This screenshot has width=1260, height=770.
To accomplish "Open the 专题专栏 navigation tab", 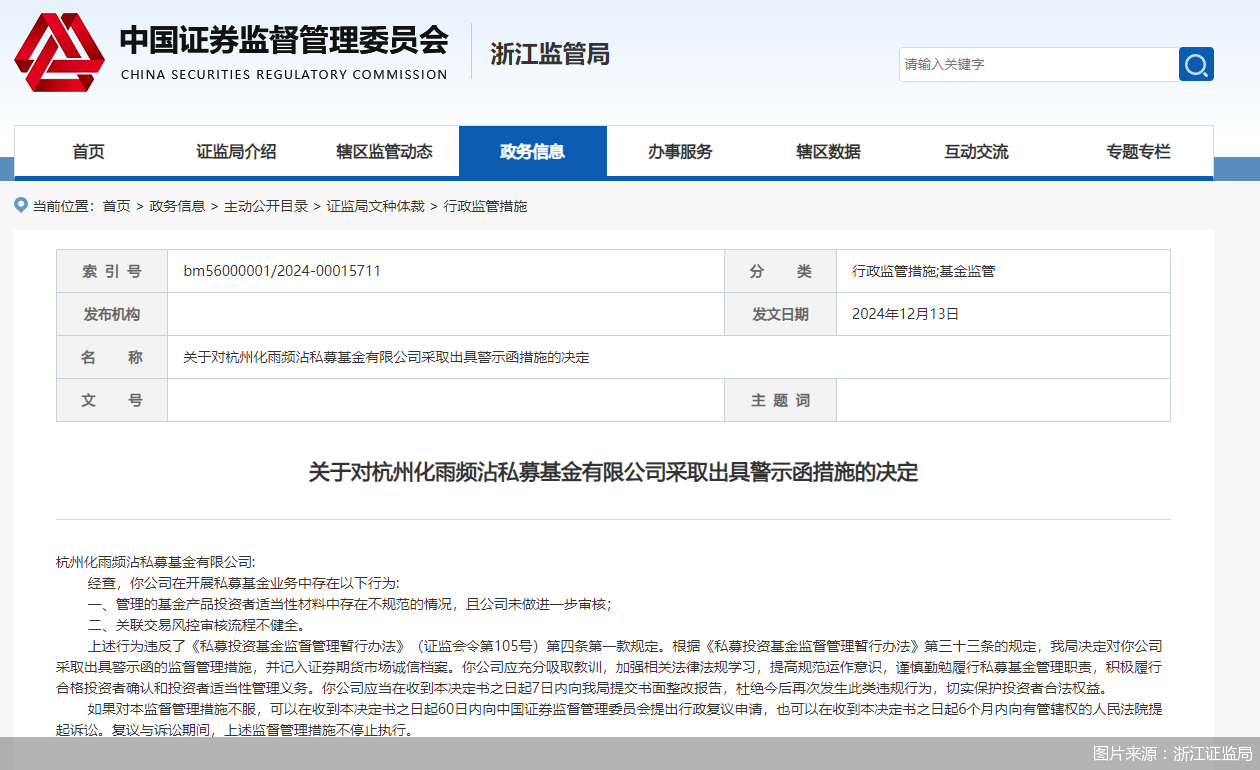I will 1138,152.
